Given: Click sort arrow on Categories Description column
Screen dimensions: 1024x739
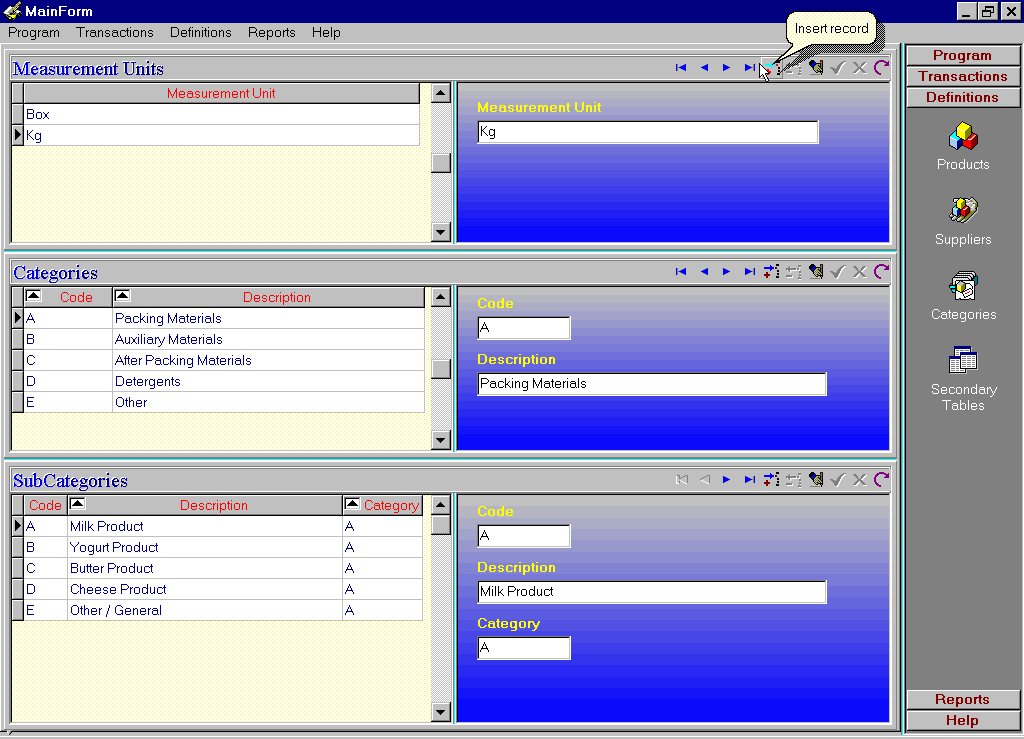Looking at the screenshot, I should point(122,297).
